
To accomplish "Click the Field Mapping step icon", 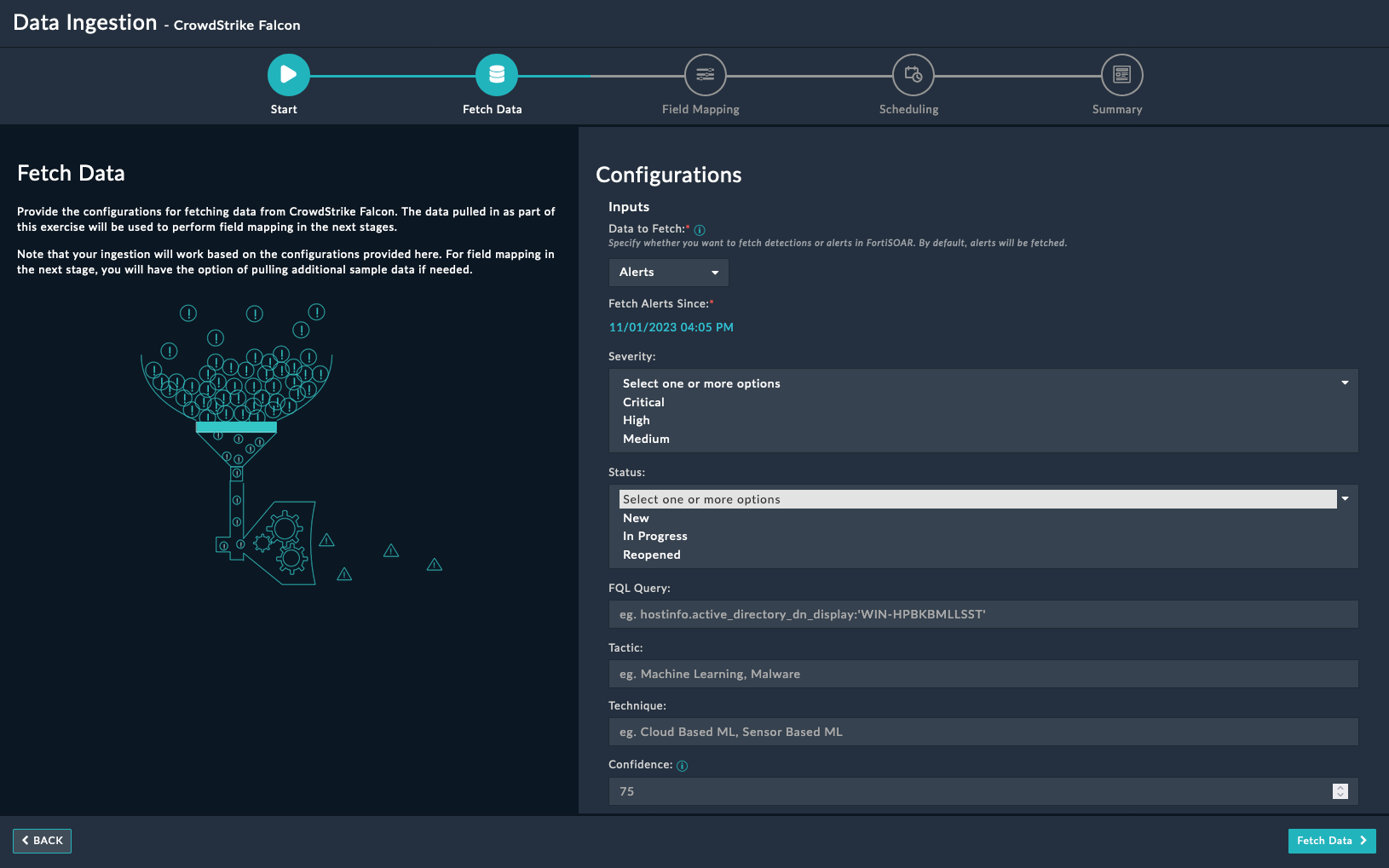I will 705,75.
